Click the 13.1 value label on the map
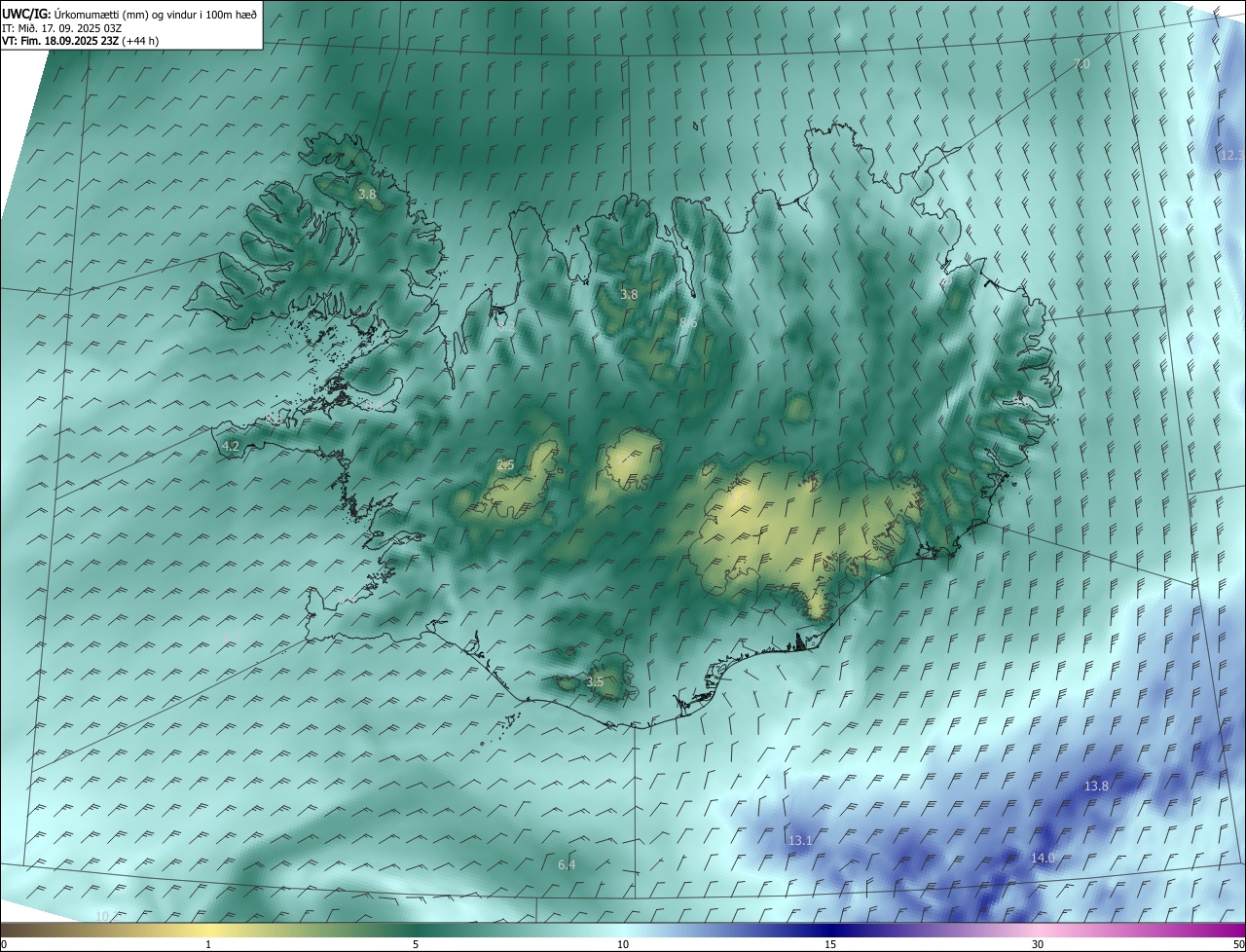1246x952 pixels. click(x=800, y=840)
